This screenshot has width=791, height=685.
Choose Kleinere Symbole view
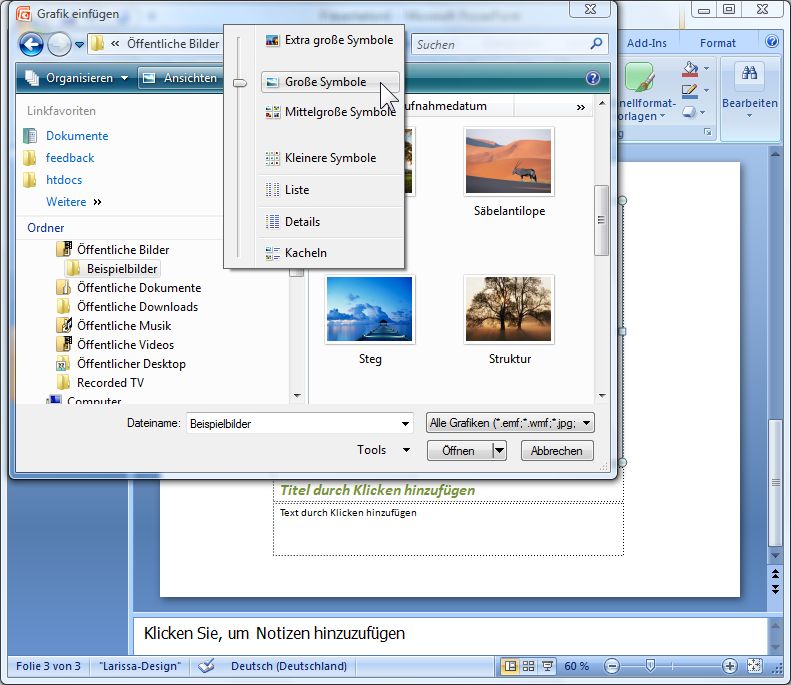[330, 158]
